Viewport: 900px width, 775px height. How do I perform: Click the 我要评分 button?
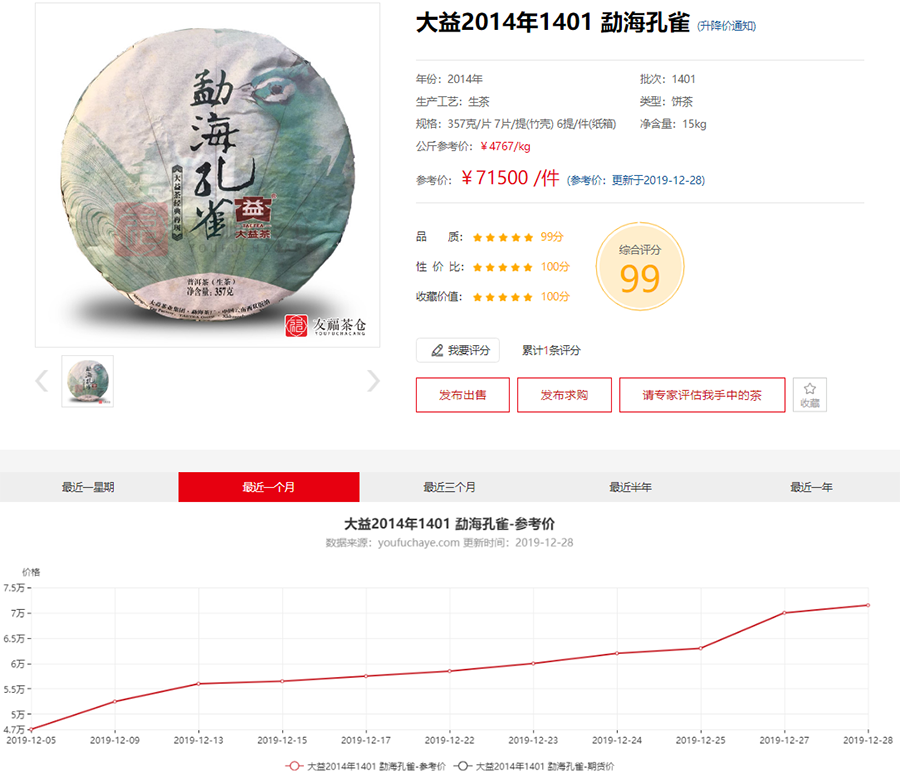(457, 350)
